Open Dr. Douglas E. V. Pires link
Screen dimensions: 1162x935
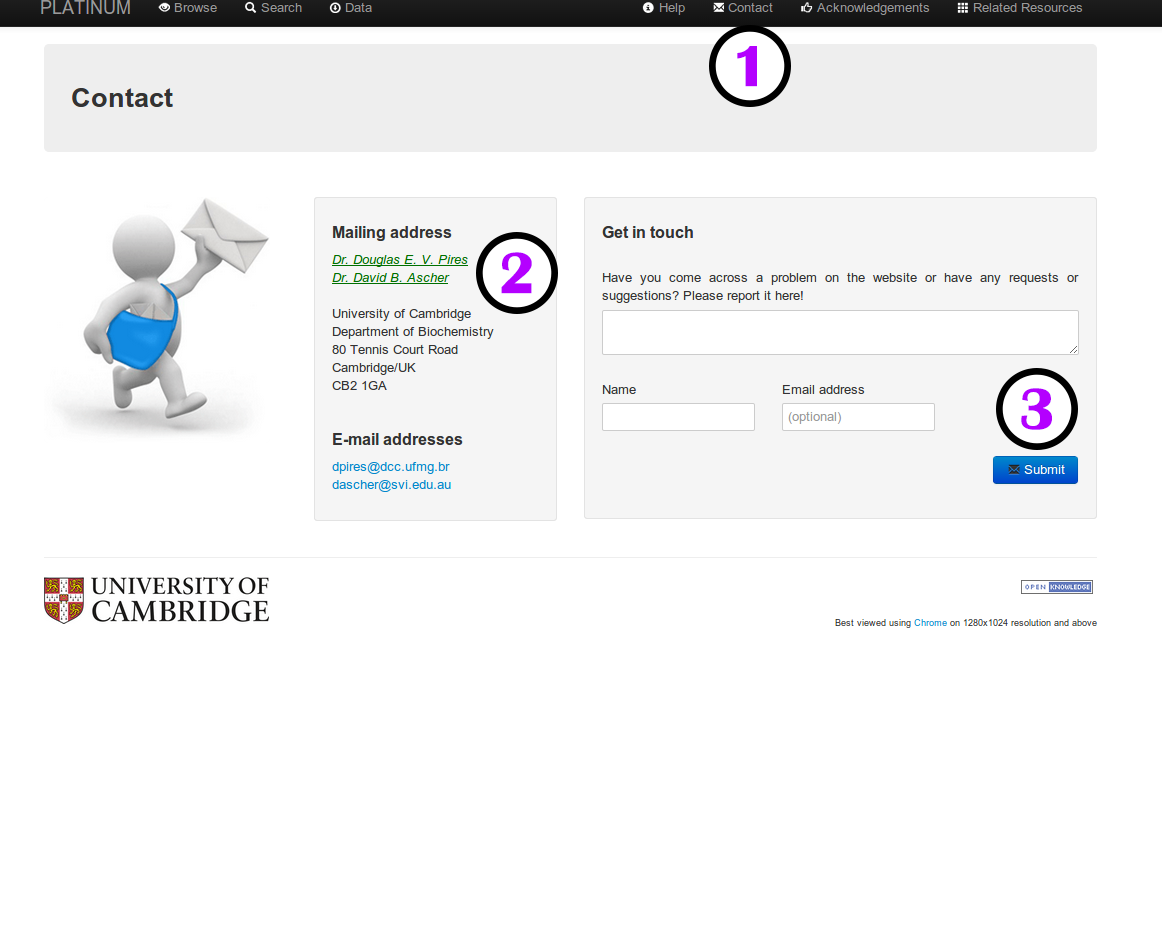pyautogui.click(x=400, y=260)
